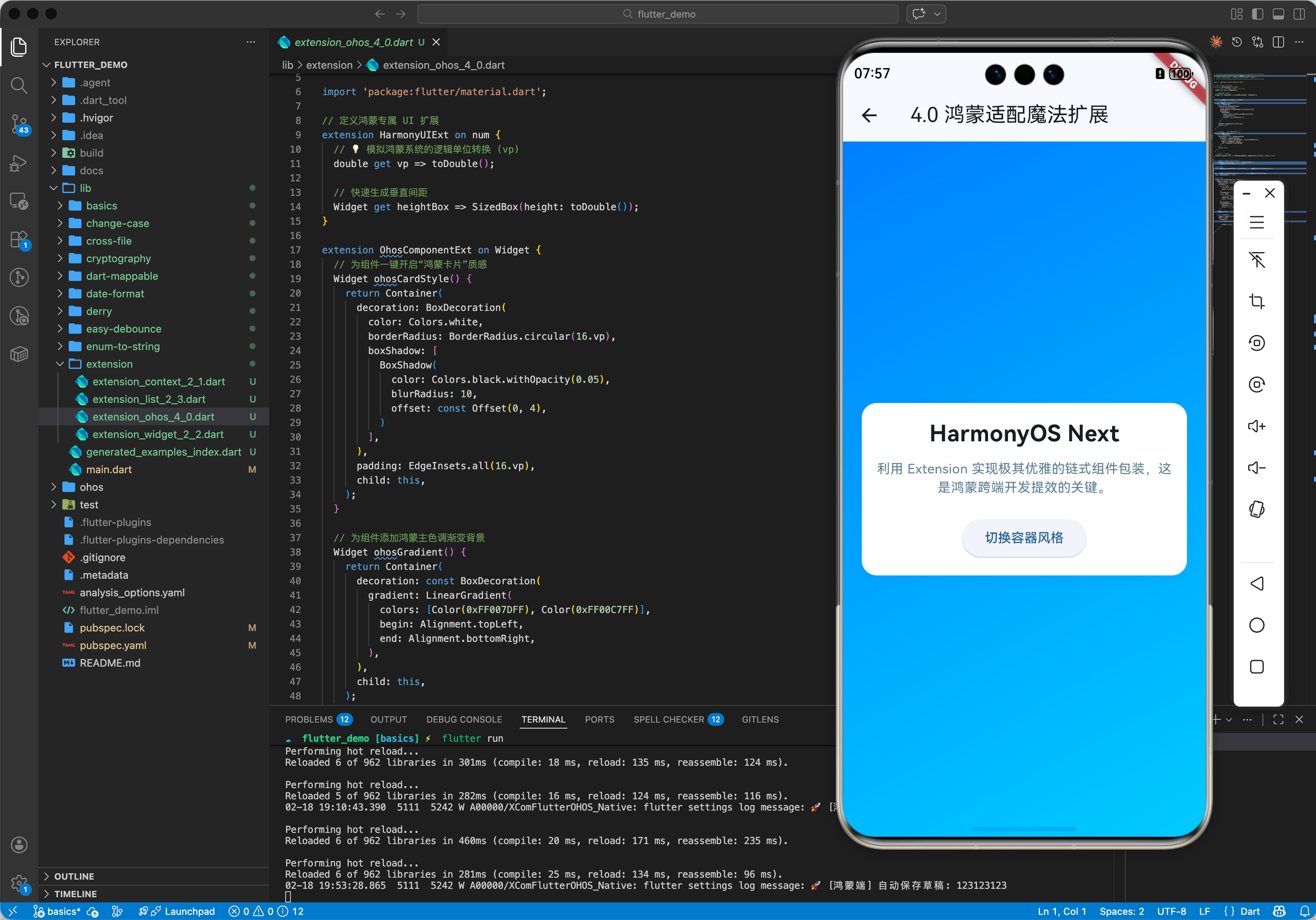Open Source Control view with 43 badge

19,123
